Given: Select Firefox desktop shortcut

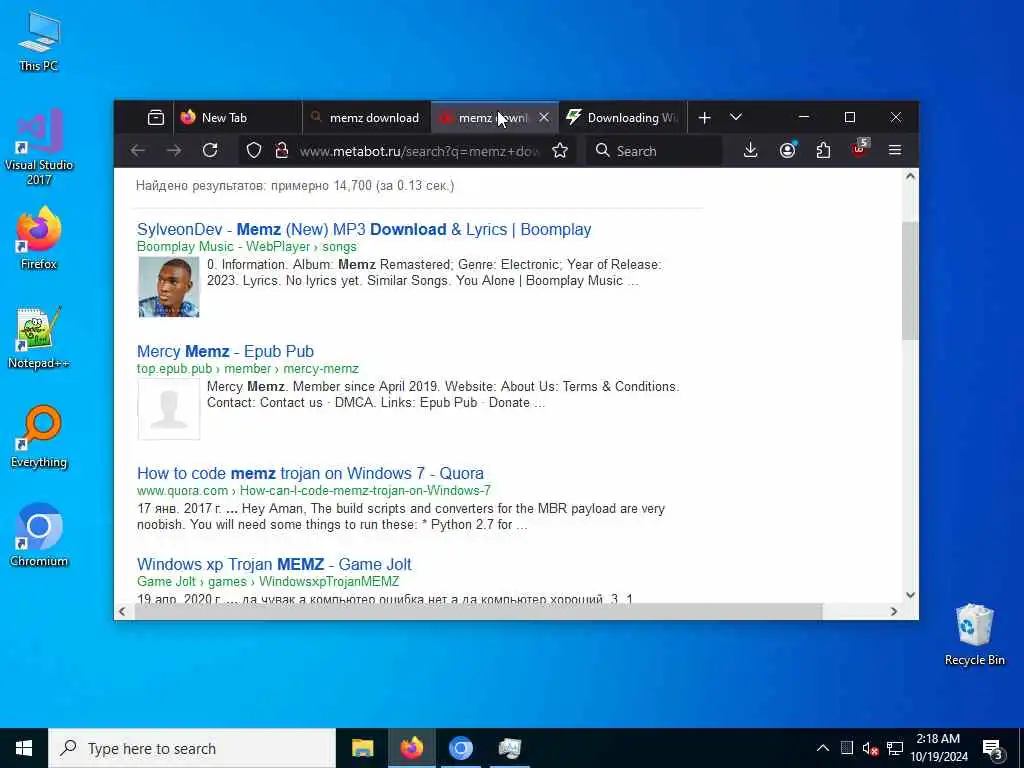Looking at the screenshot, I should point(39,238).
